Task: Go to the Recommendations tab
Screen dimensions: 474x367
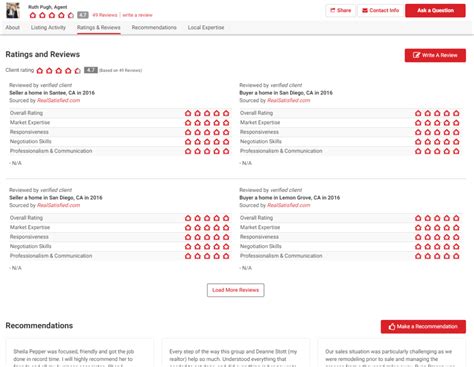Action: coord(154,27)
